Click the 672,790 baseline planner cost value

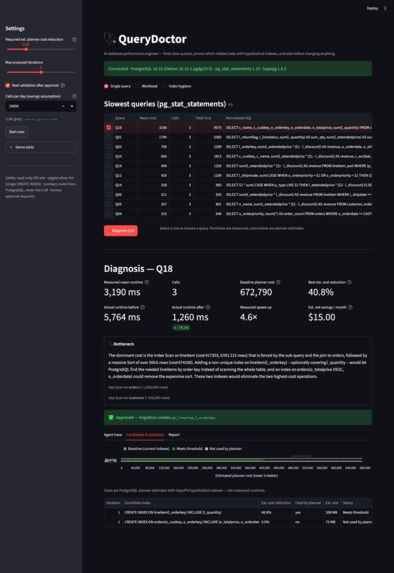(x=257, y=292)
